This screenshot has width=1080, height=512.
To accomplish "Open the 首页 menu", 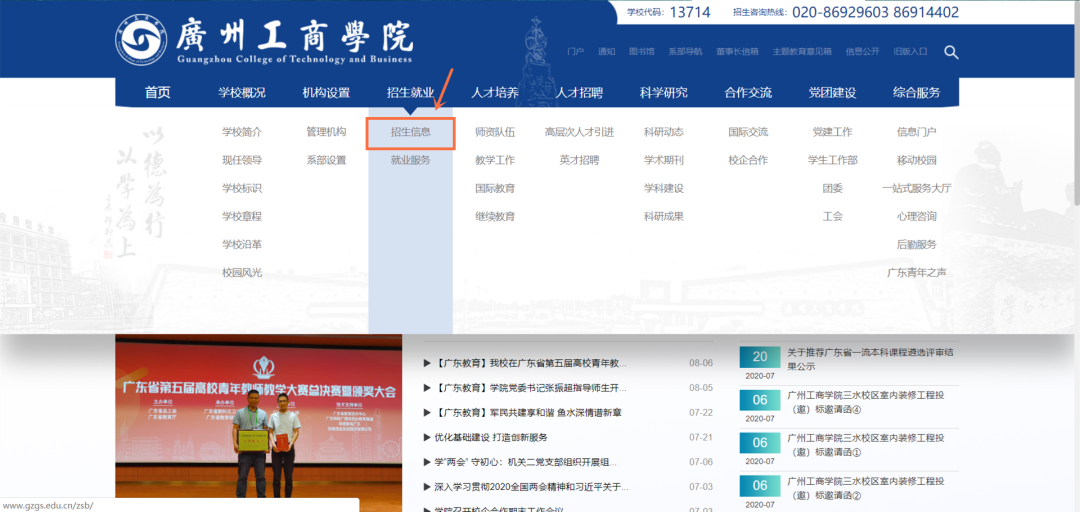I will pos(157,93).
